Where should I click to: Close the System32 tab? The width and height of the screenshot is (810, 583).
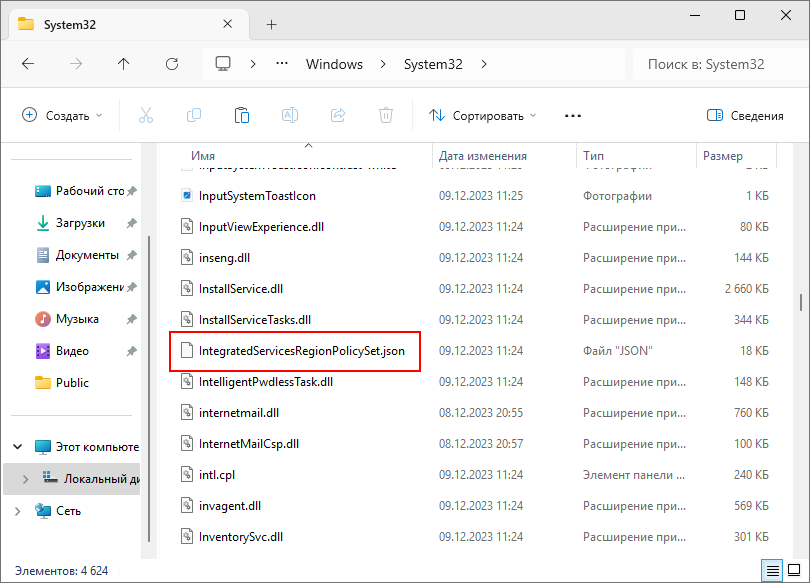(227, 24)
